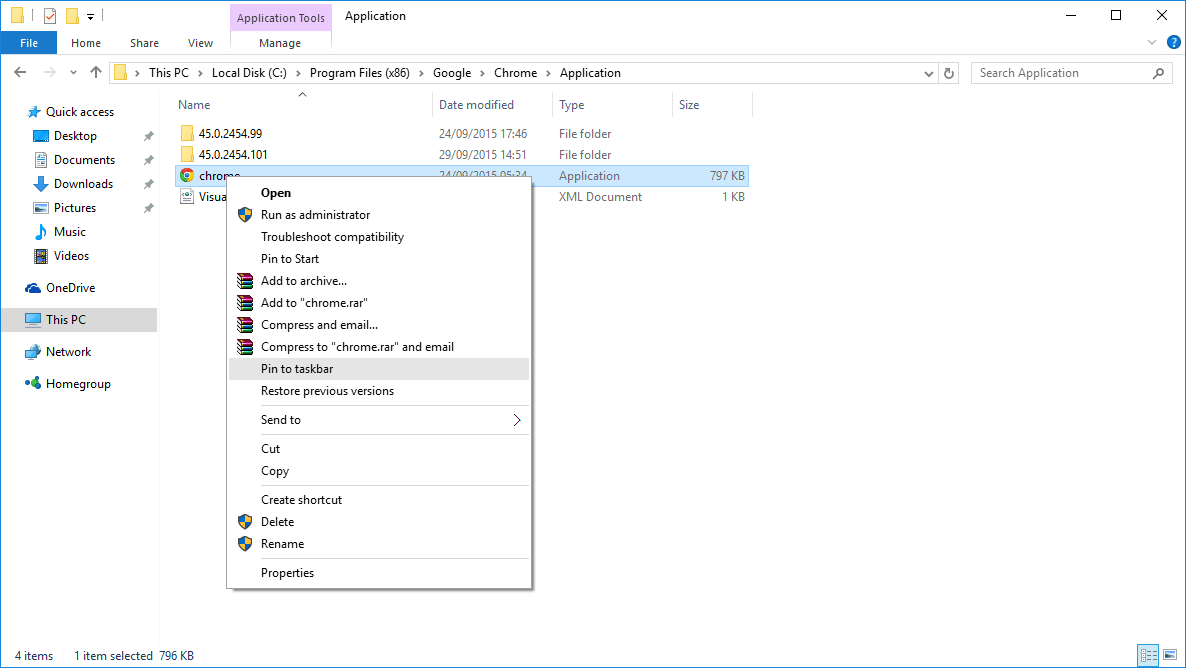Expand the Send to submenu arrow
Screen dimensions: 1186x668
tap(517, 420)
